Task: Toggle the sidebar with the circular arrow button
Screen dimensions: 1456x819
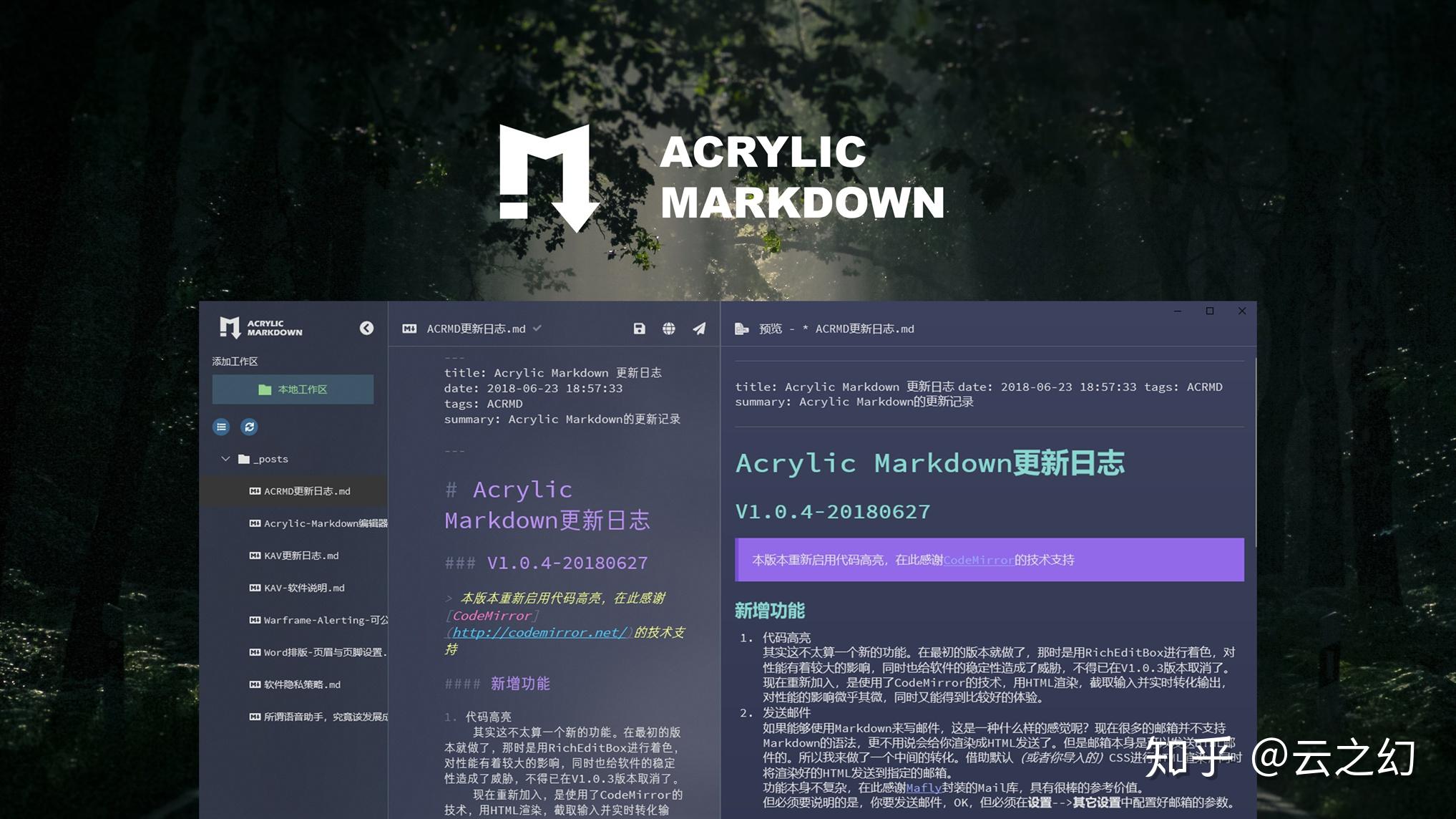Action: (367, 328)
